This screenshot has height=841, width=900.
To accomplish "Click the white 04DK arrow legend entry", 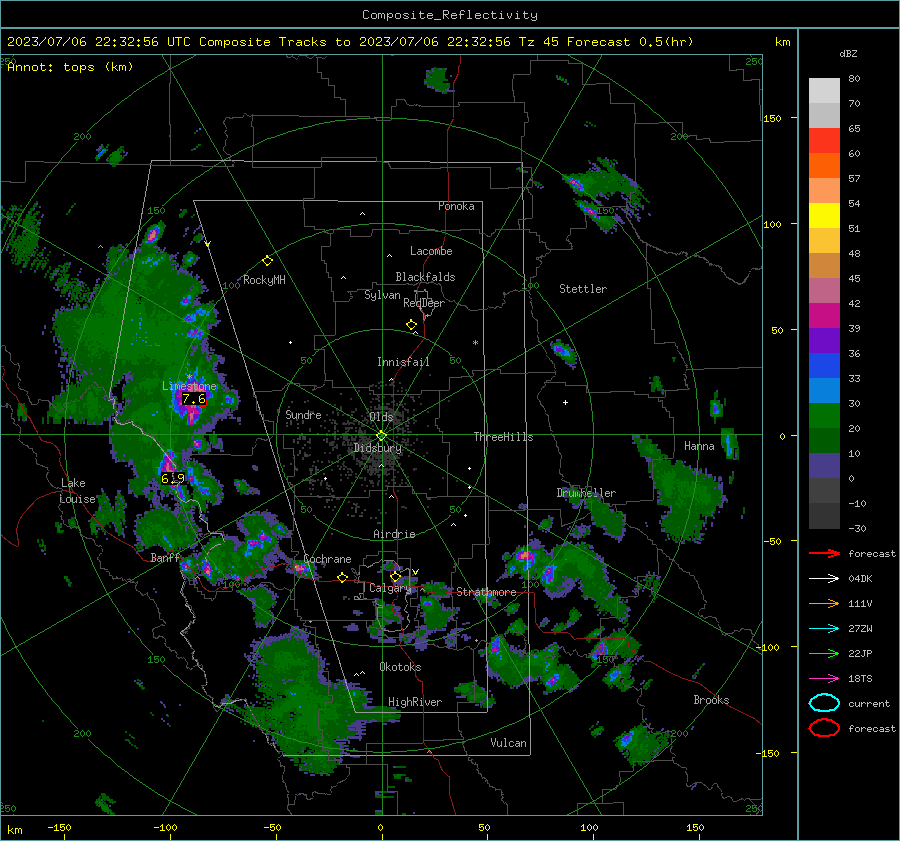I will 824,579.
